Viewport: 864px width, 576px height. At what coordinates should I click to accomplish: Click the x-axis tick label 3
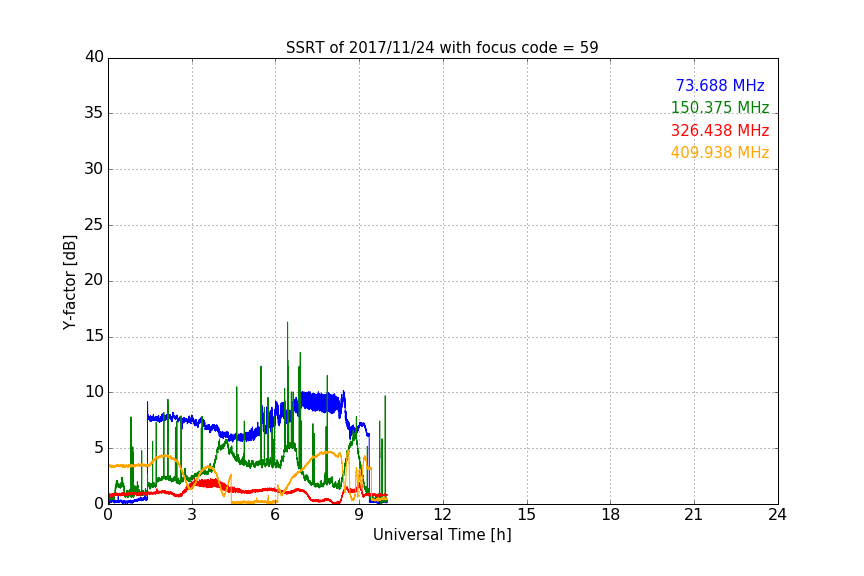point(192,515)
